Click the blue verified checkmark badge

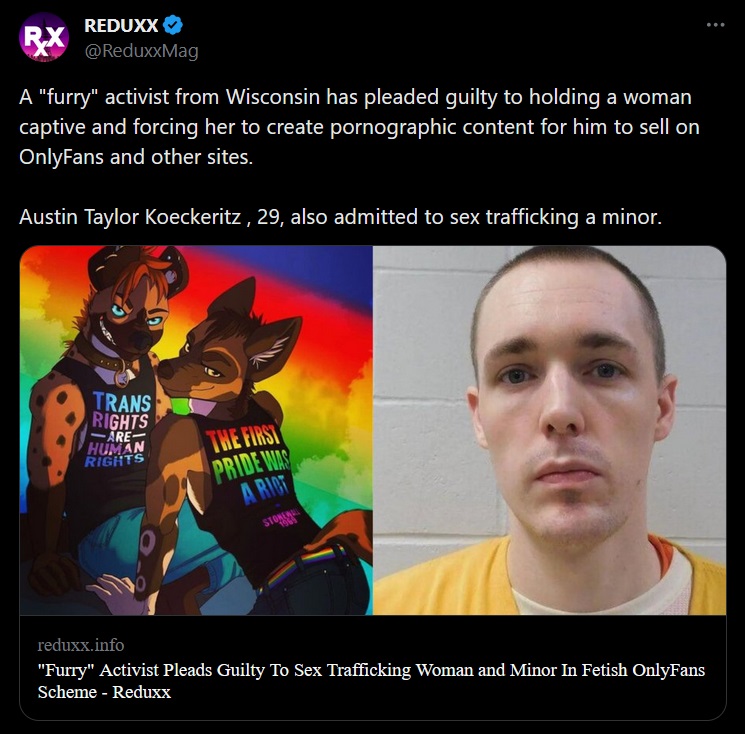173,25
